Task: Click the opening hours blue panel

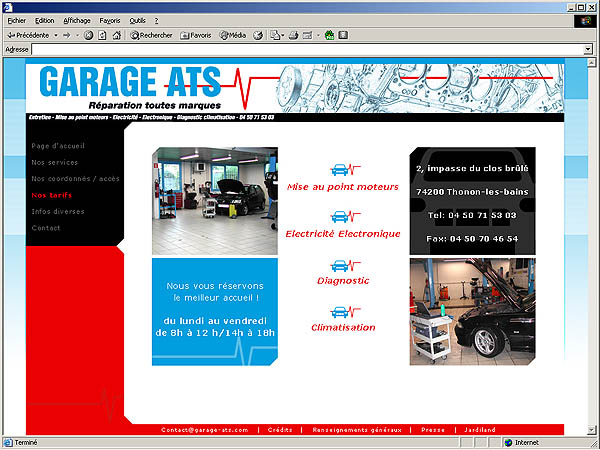Action: tap(215, 311)
